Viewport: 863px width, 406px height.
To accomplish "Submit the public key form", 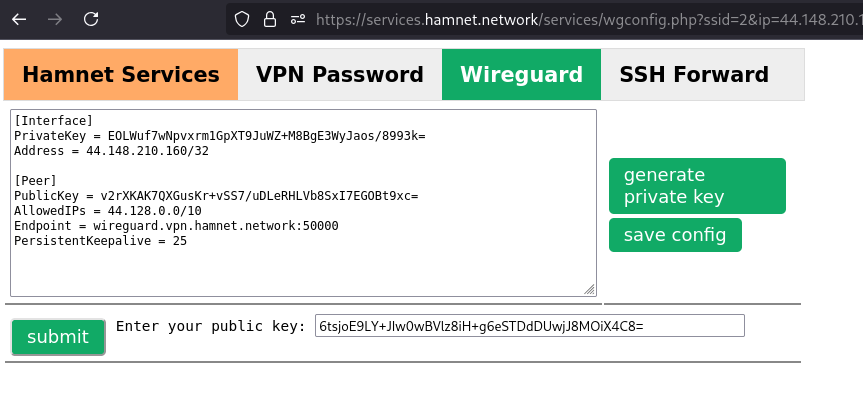I will [x=58, y=337].
